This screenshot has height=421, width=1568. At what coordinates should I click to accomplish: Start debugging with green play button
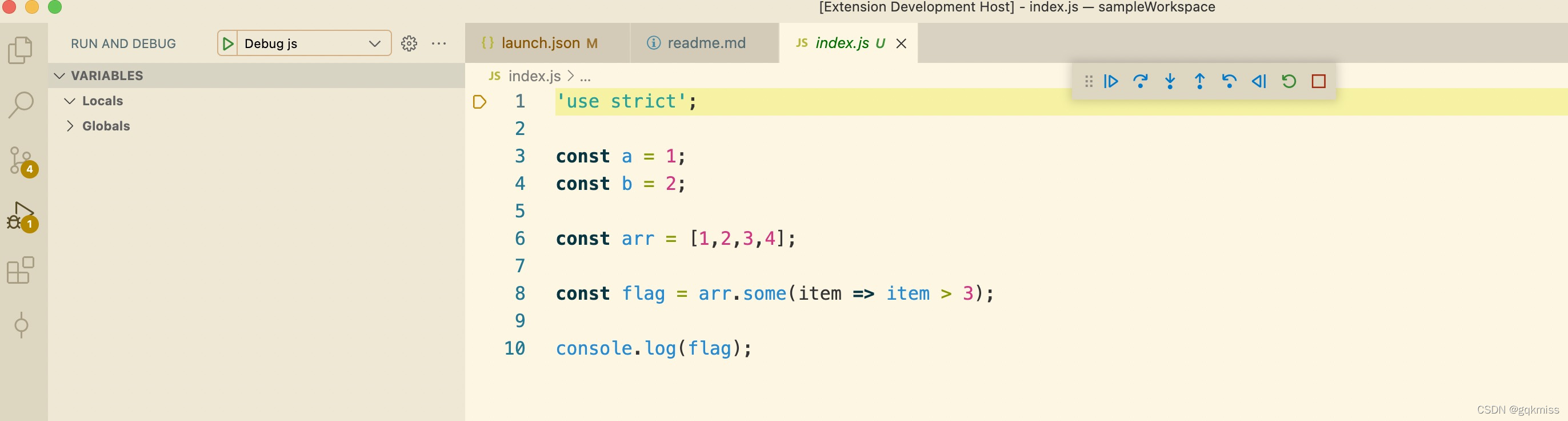click(x=227, y=43)
